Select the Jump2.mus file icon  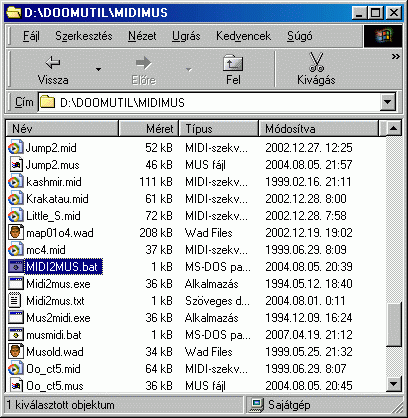[x=16, y=165]
